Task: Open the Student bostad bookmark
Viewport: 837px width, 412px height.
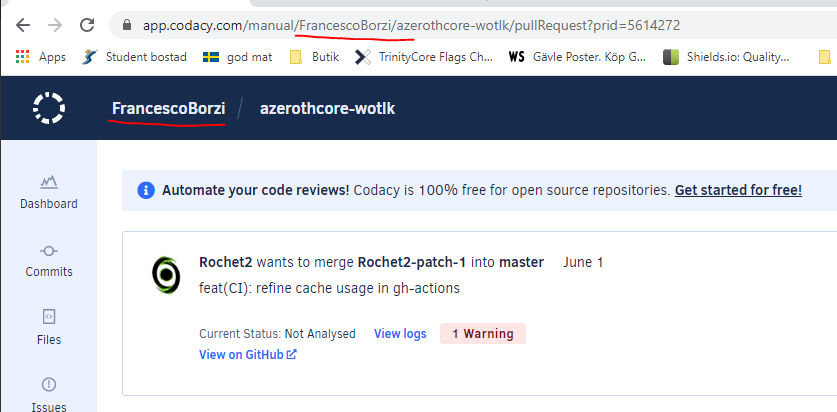Action: (x=135, y=57)
